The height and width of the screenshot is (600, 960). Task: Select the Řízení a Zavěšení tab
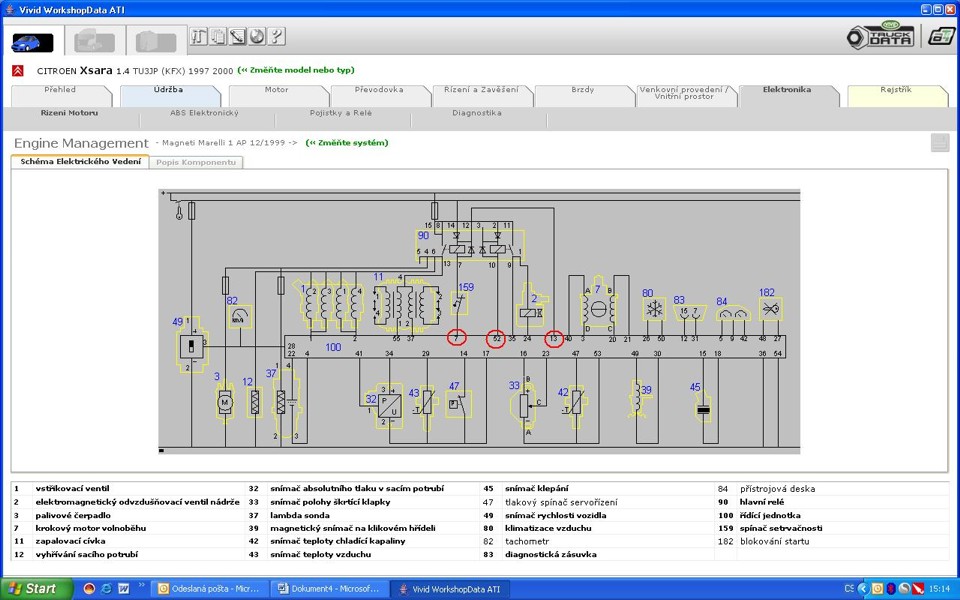[x=482, y=96]
